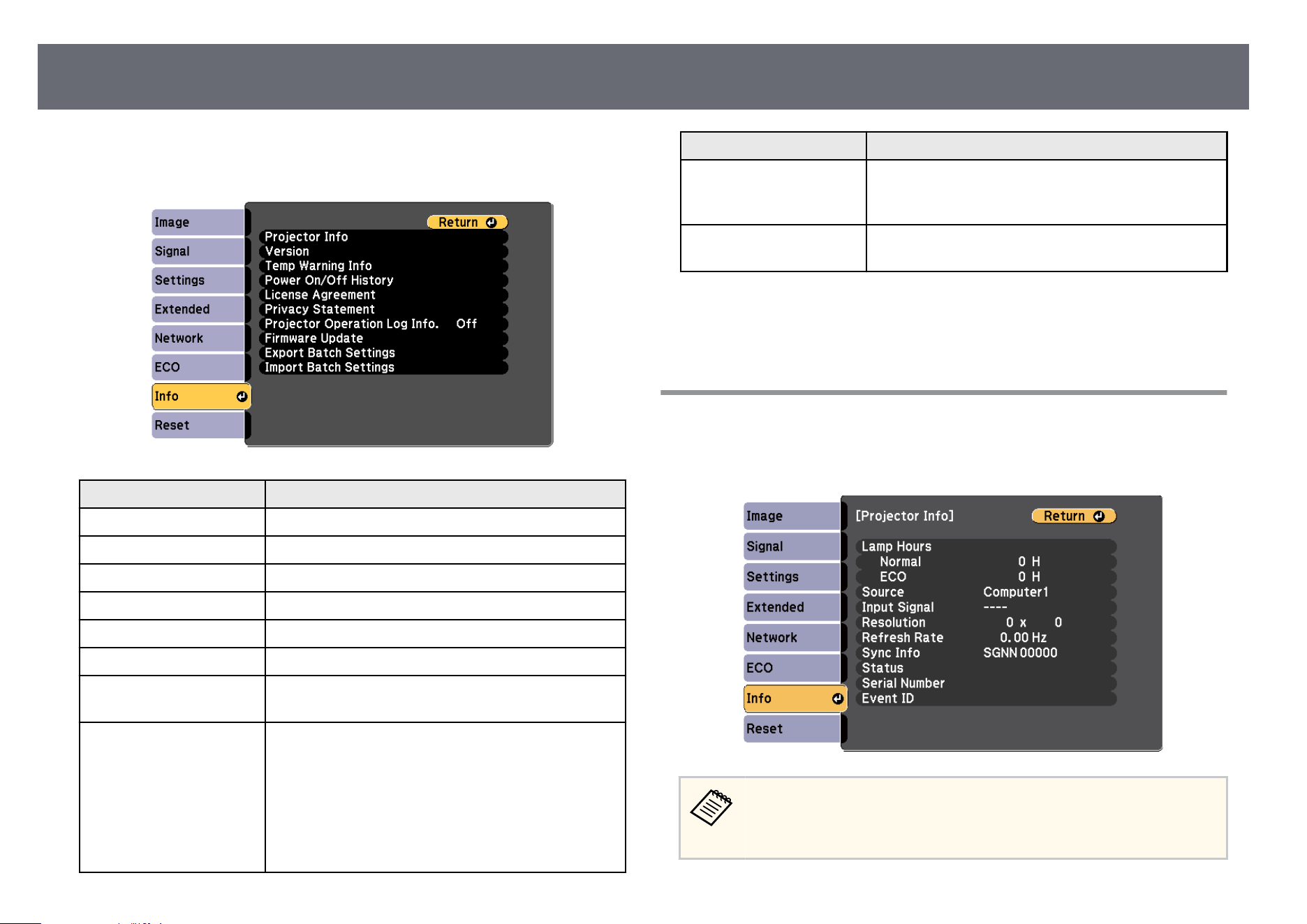Click enter icon on the Info menu Return button
The image size is (1307, 924).
(x=491, y=222)
